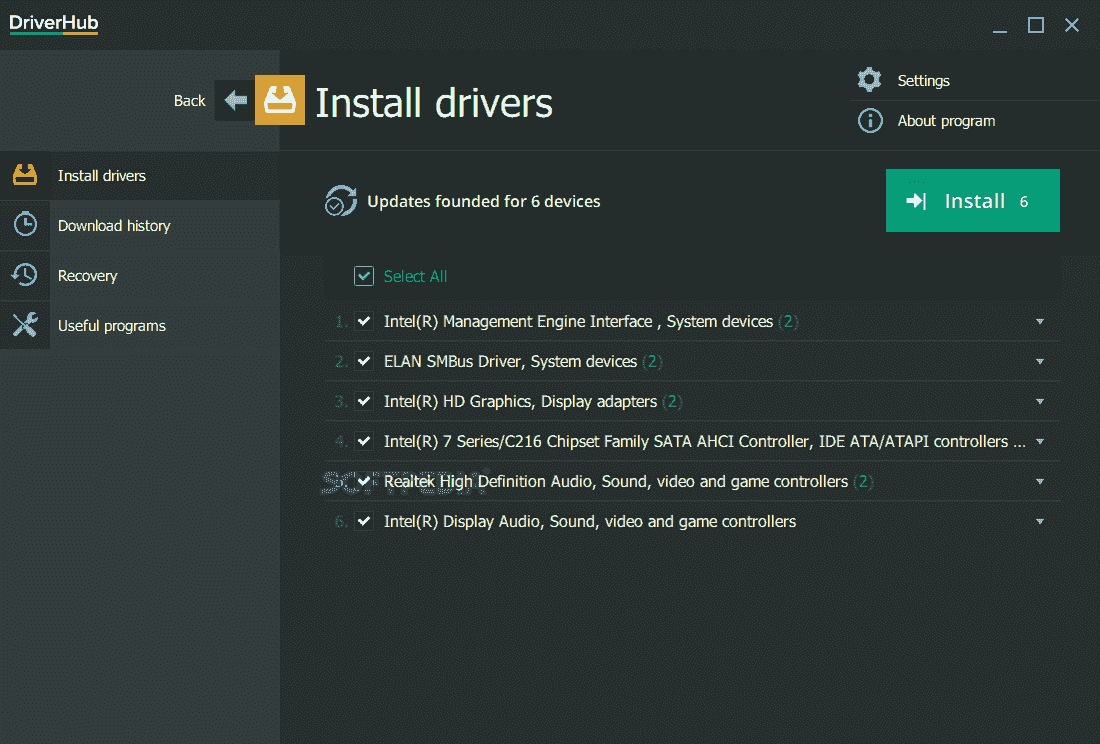
Task: Open Recovery section in sidebar
Action: click(140, 276)
